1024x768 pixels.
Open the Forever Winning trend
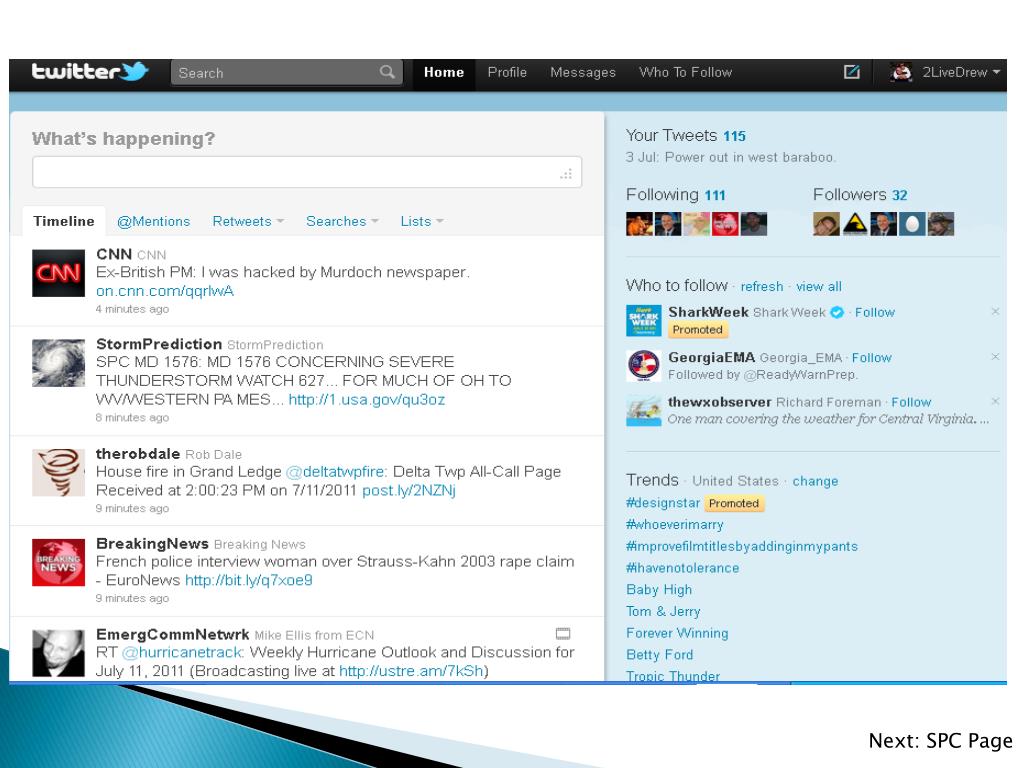tap(677, 633)
